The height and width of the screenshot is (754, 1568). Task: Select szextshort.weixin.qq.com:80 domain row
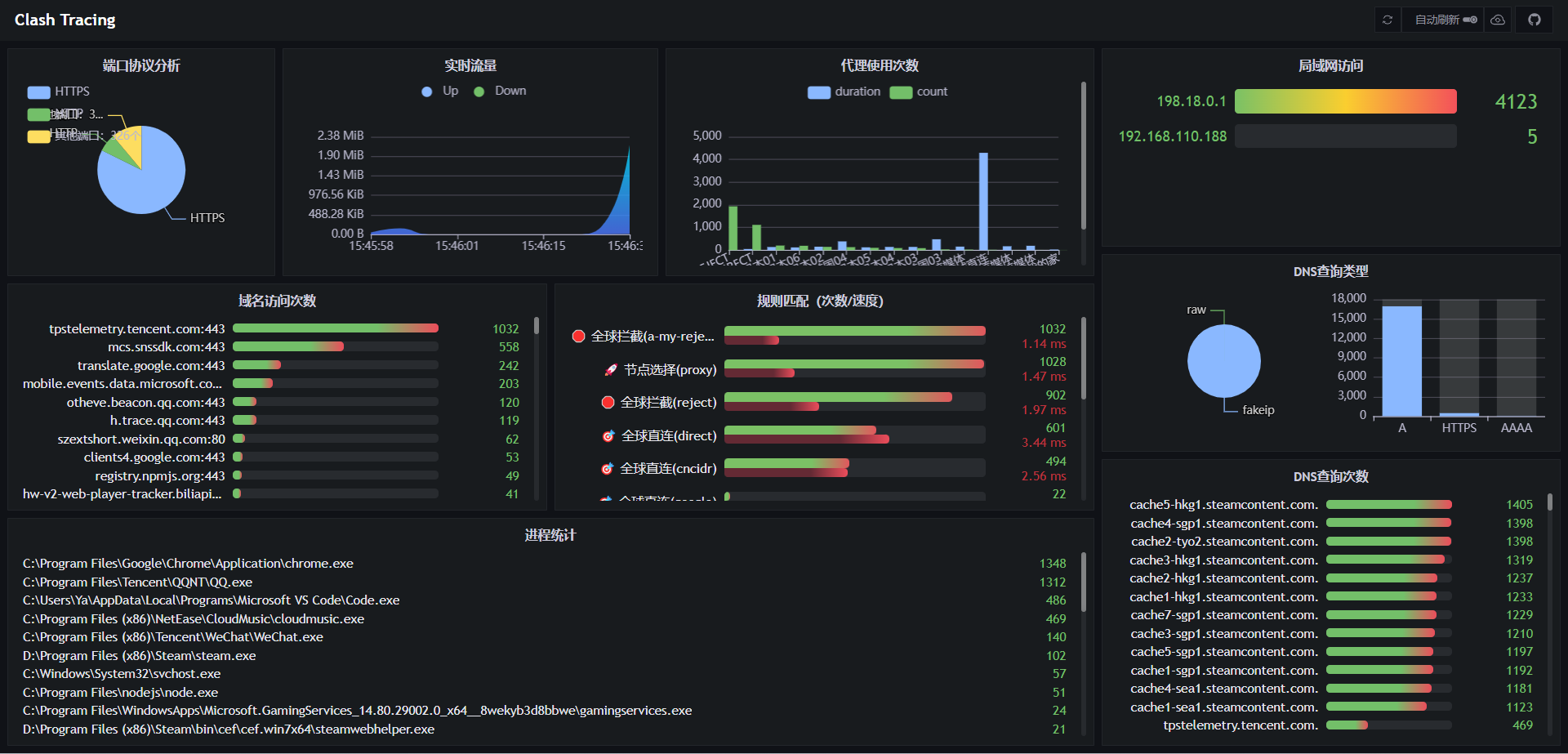[x=271, y=439]
